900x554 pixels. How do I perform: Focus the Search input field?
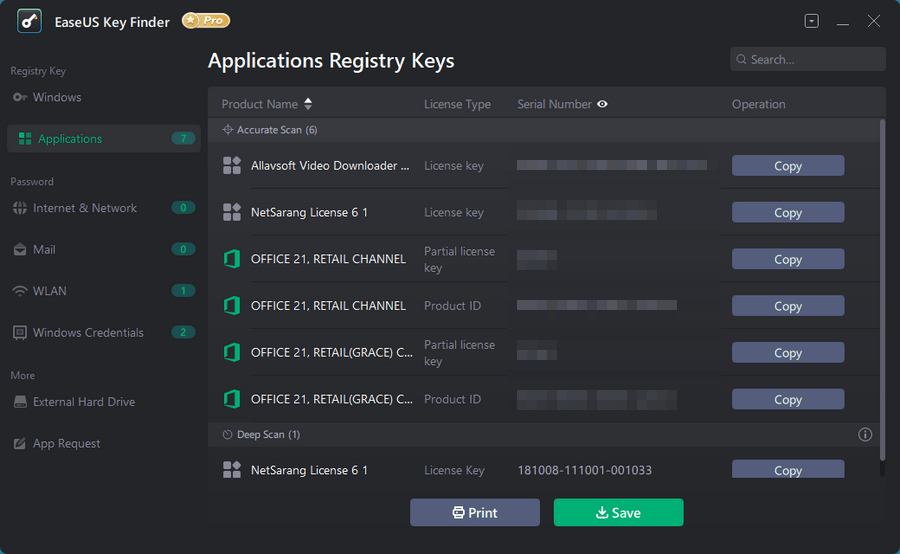point(808,59)
